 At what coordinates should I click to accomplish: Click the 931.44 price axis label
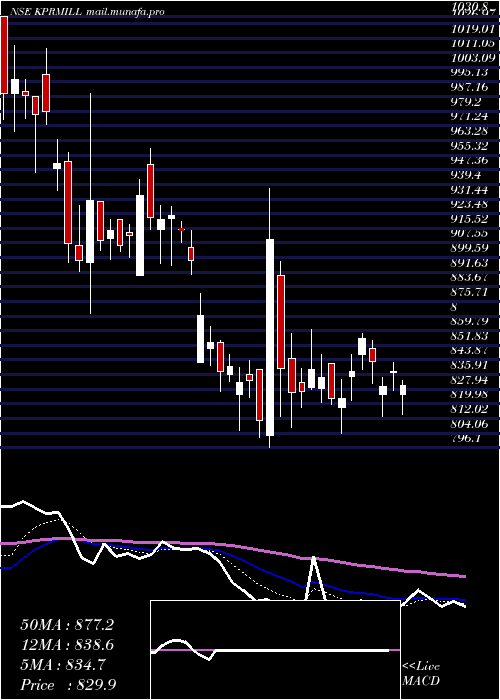(x=470, y=191)
